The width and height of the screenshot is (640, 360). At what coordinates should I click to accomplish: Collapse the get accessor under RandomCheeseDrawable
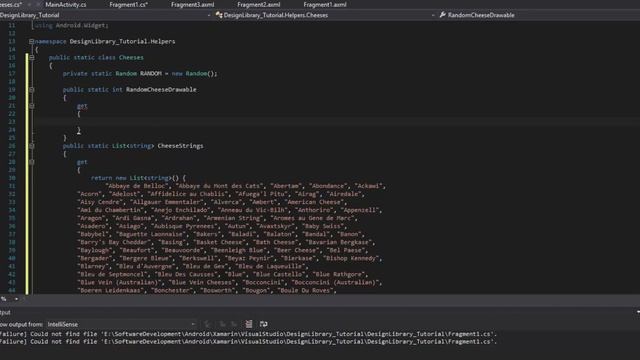[x=31, y=106]
